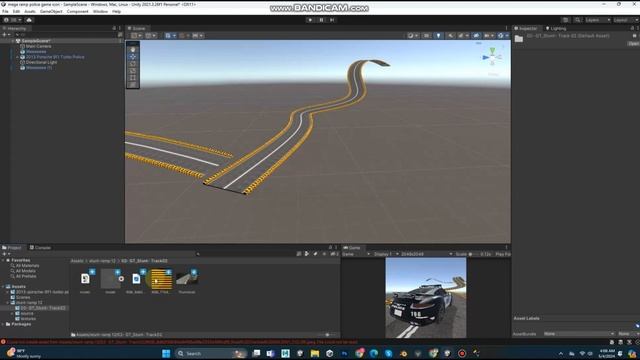Select the Hand (View) tool in Scene
The image size is (640, 360).
[x=133, y=49]
